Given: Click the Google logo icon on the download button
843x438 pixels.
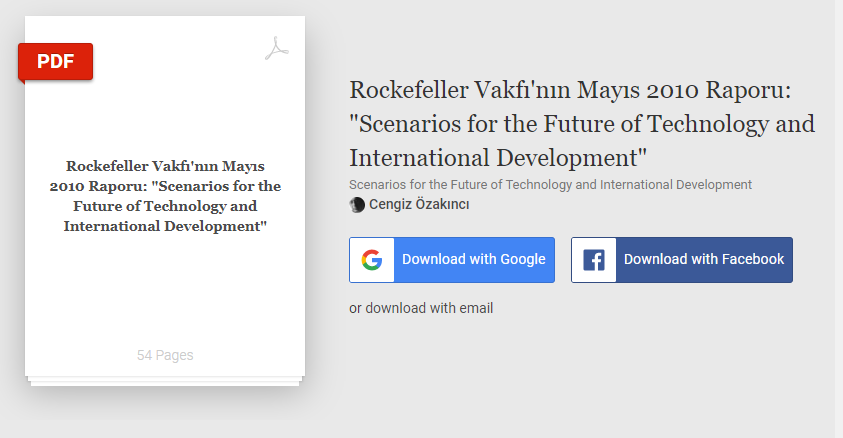Looking at the screenshot, I should pos(372,260).
